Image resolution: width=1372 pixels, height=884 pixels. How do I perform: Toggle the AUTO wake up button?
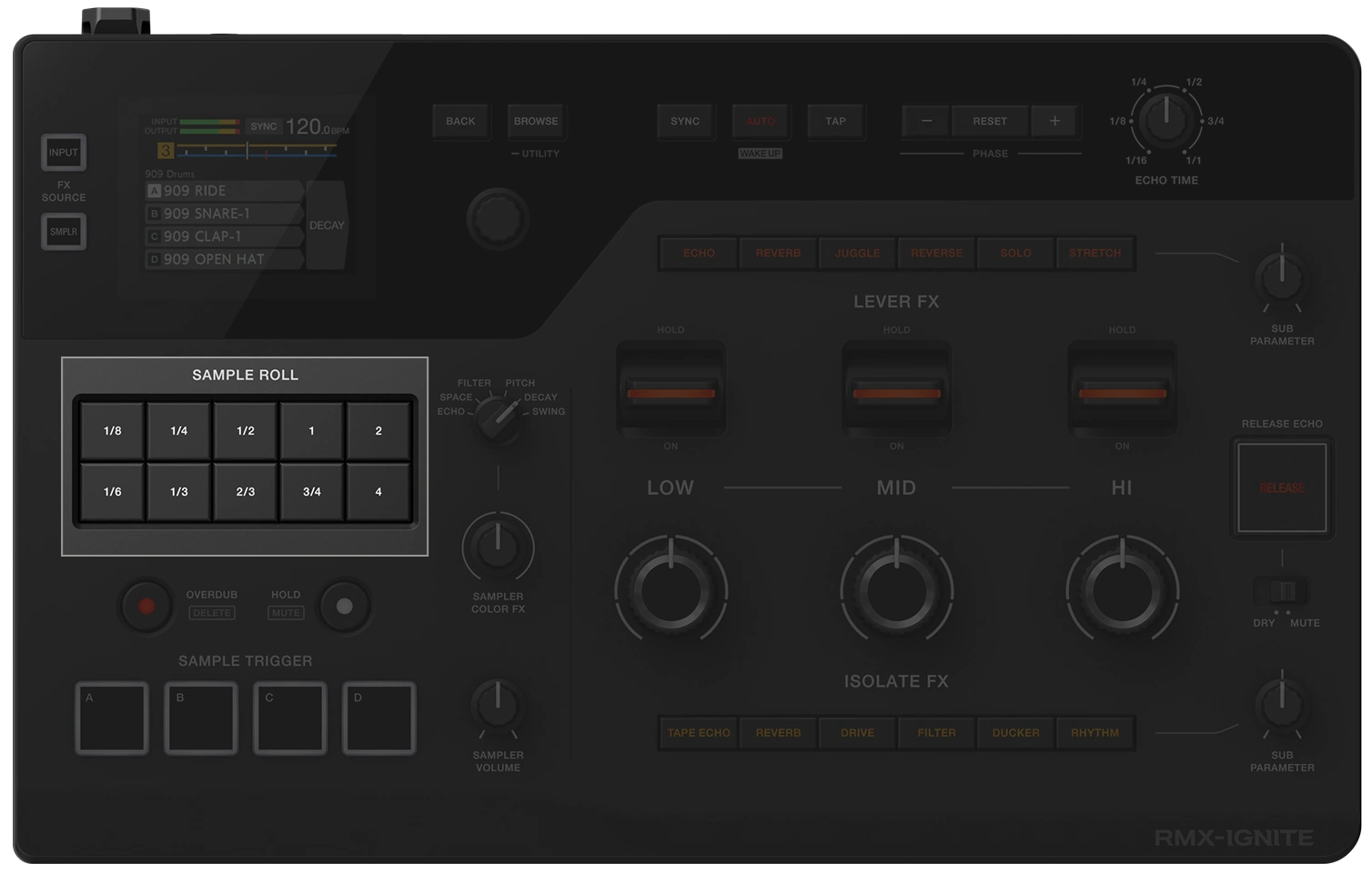coord(761,121)
